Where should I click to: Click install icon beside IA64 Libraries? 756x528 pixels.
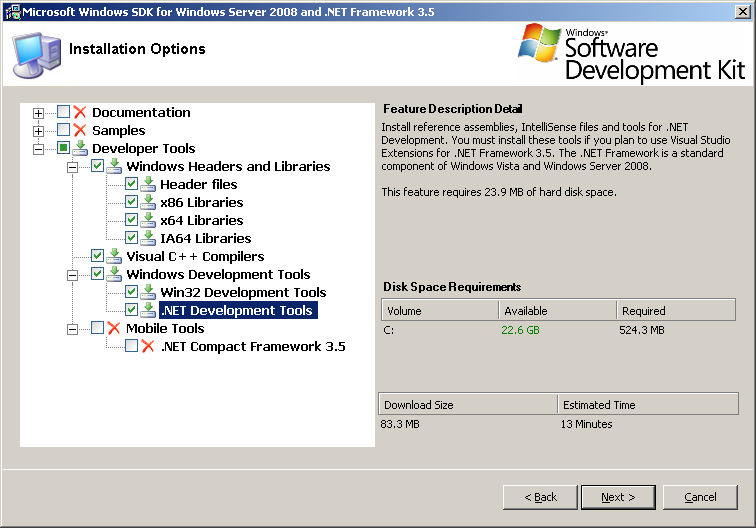pos(148,238)
